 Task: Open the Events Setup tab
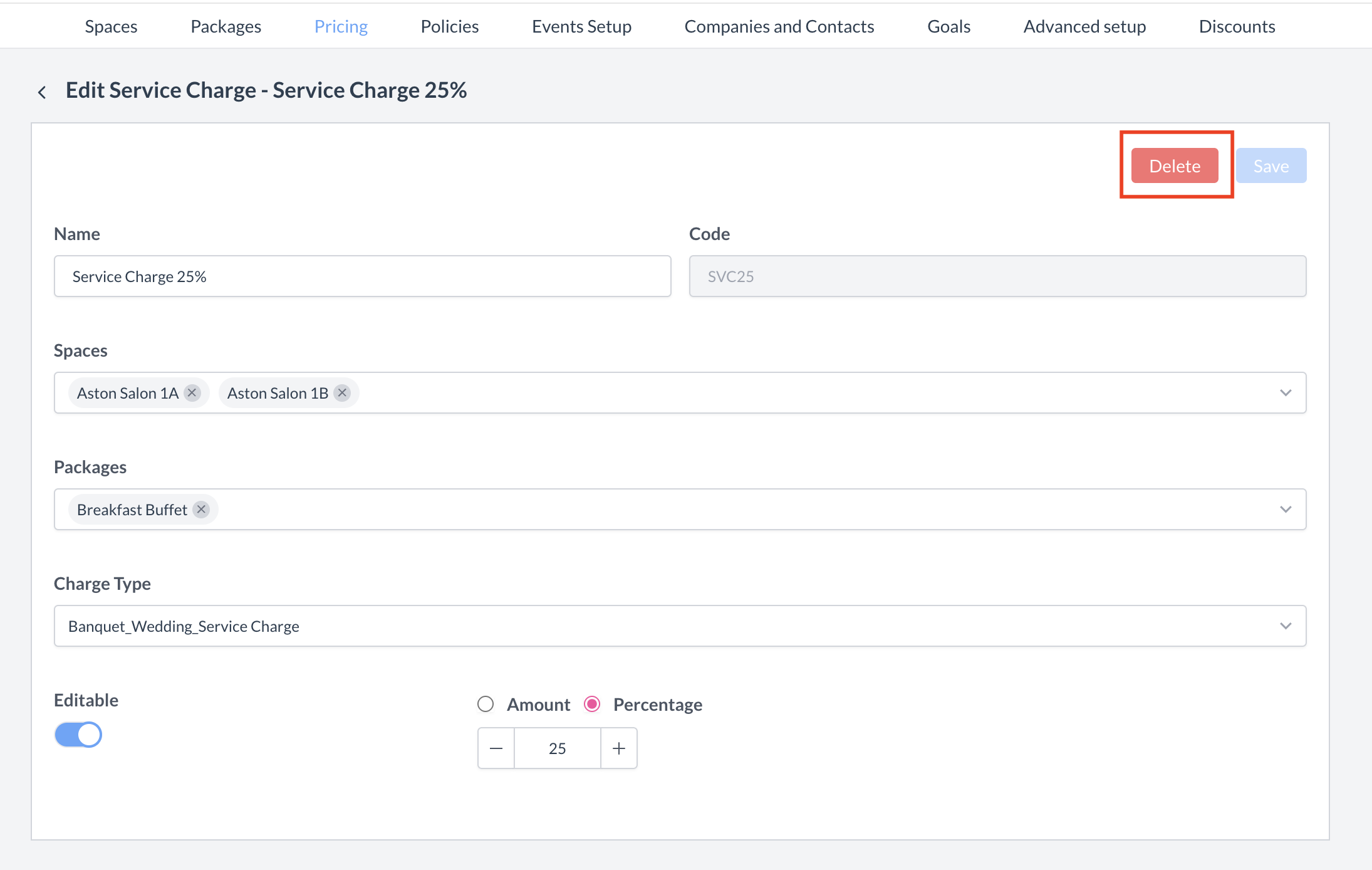tap(581, 26)
